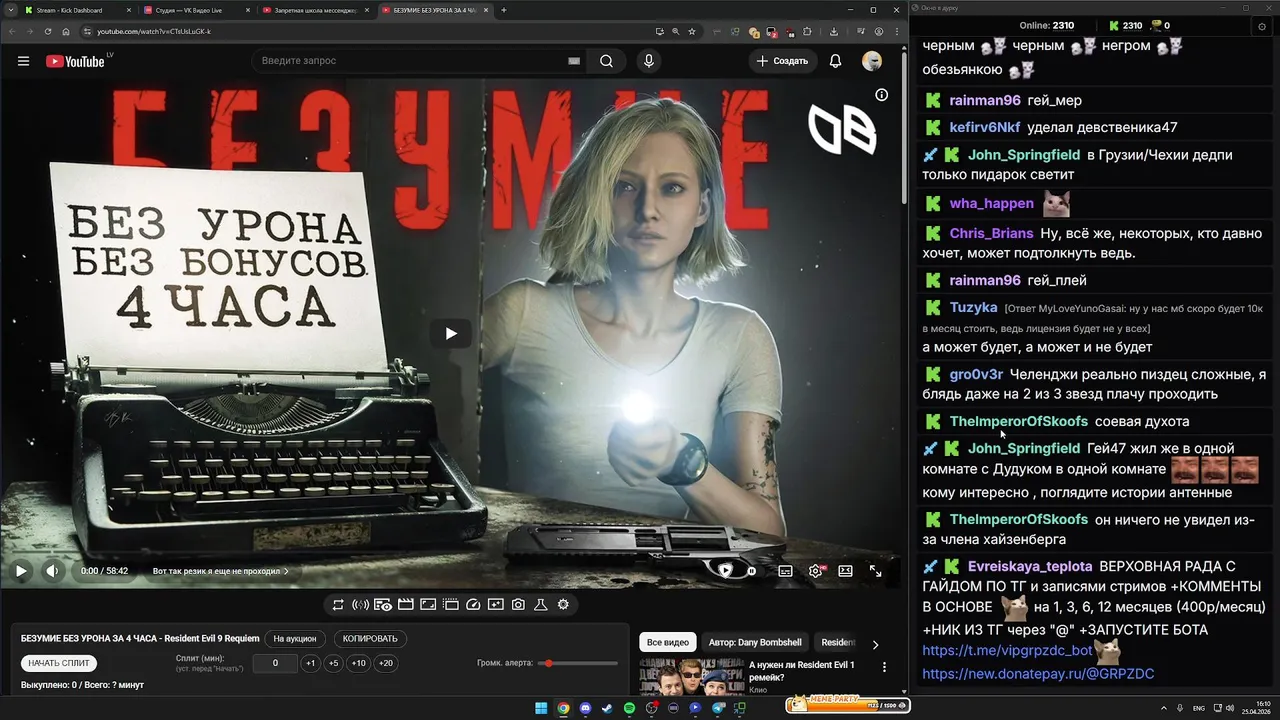Viewport: 1280px width, 720px height.
Task: Click the clapperboard icon under the video
Action: 405,604
